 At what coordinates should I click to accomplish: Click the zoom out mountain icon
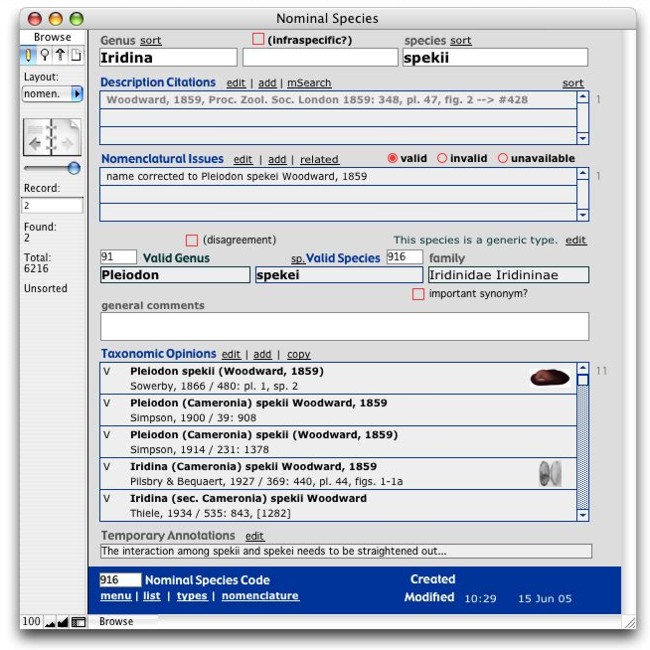(50, 622)
